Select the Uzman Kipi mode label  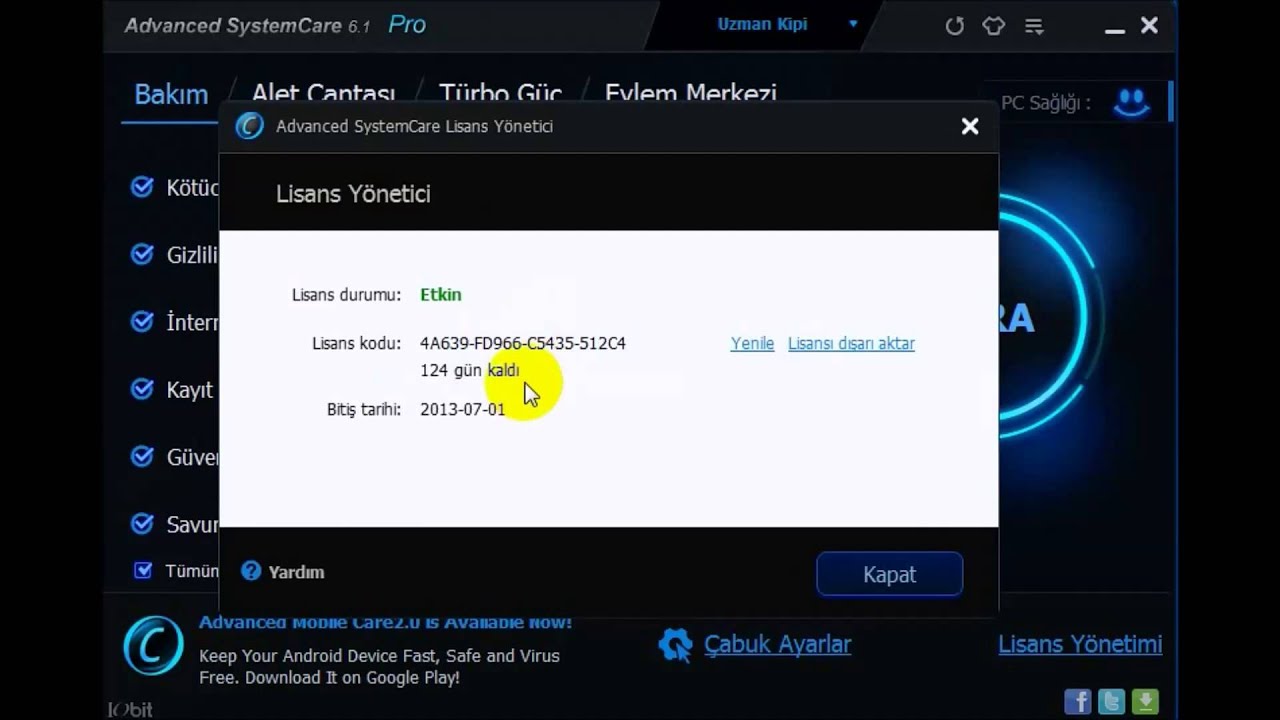coord(762,24)
